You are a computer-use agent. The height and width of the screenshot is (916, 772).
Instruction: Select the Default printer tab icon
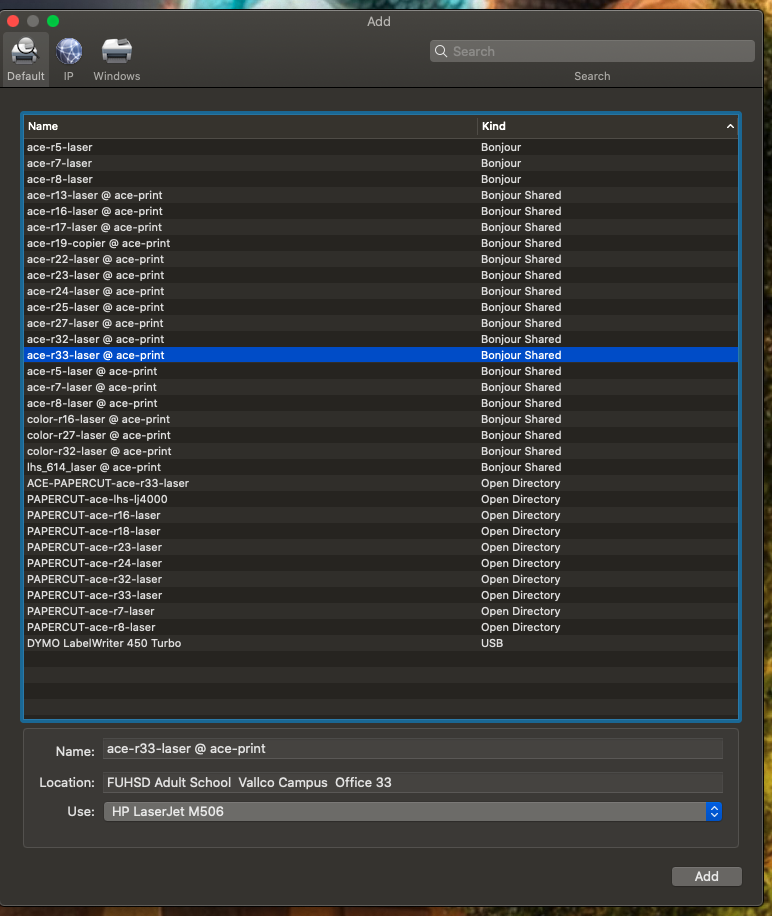coord(25,52)
